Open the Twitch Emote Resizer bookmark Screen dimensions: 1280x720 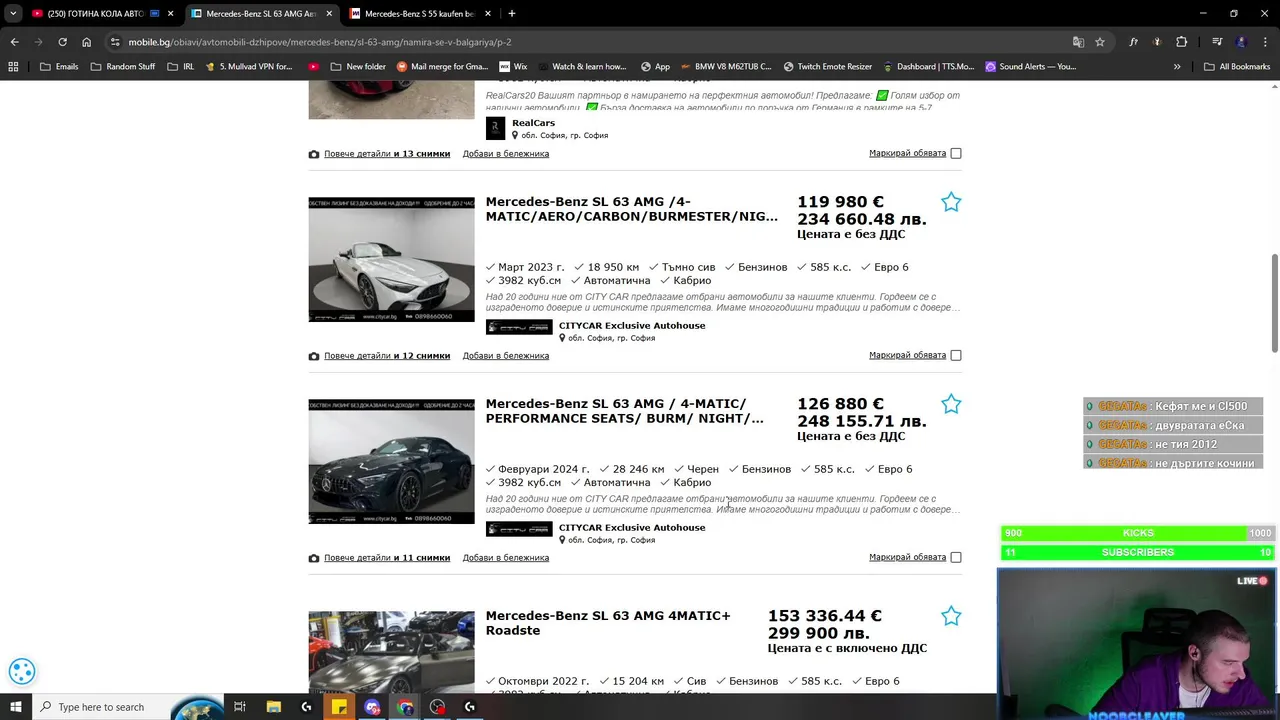828,67
